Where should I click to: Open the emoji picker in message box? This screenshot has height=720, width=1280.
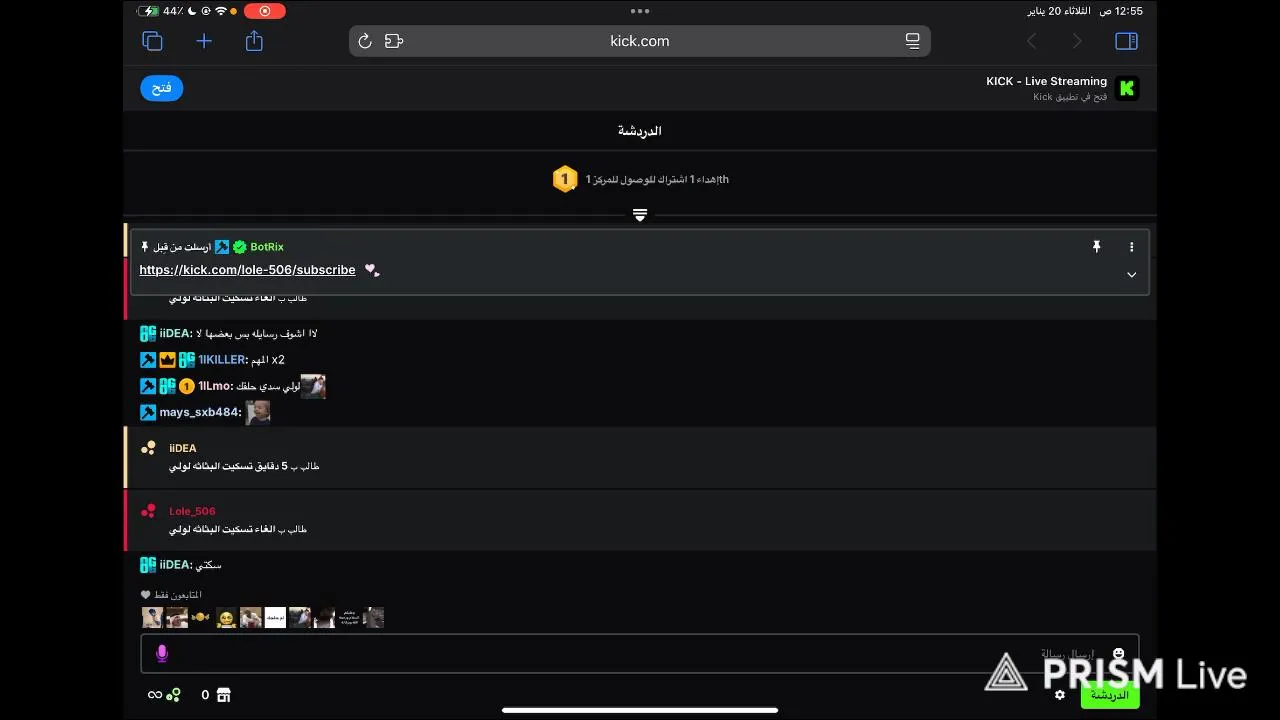[1118, 654]
